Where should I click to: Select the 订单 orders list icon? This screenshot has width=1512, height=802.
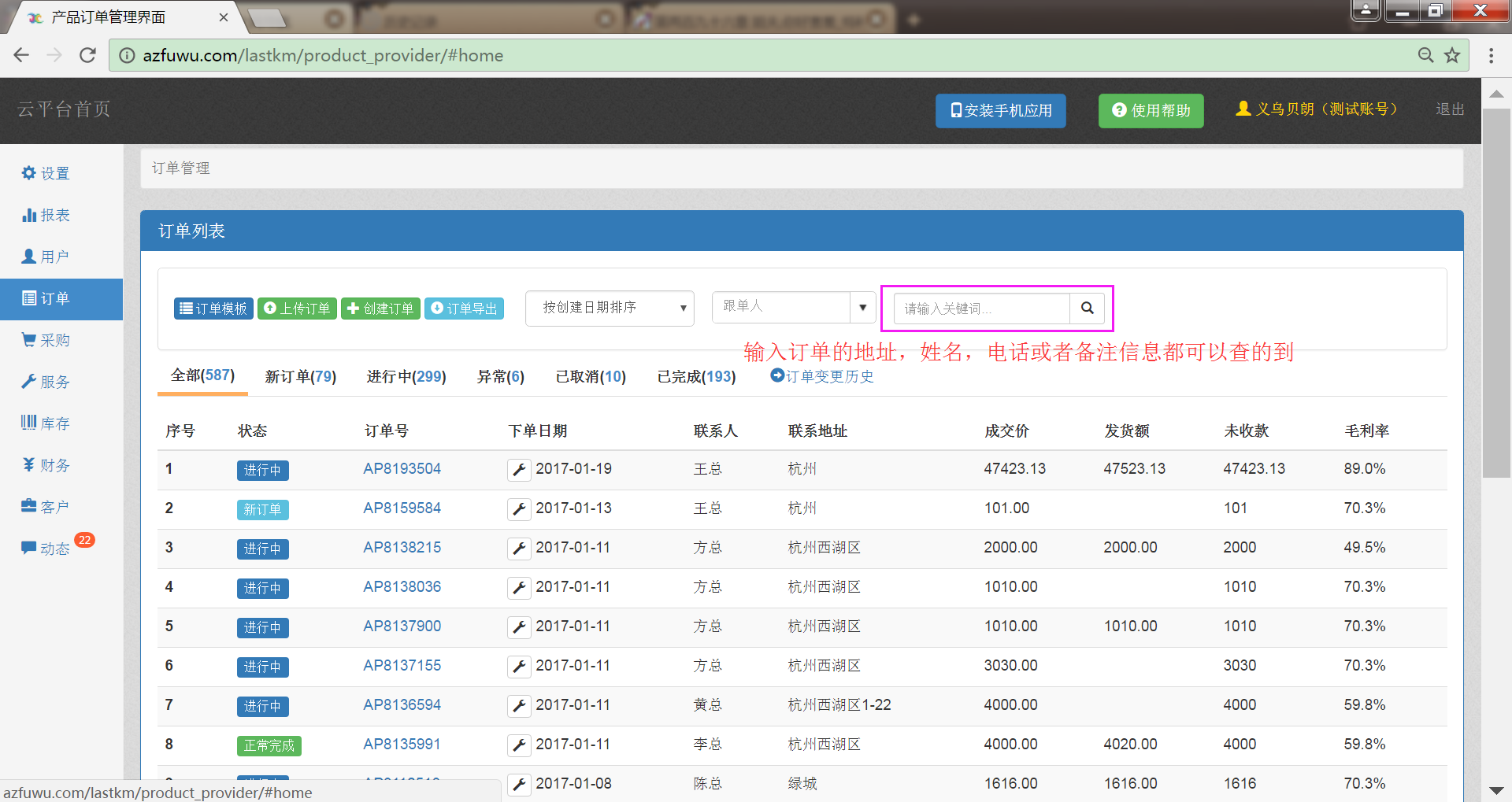pos(29,298)
